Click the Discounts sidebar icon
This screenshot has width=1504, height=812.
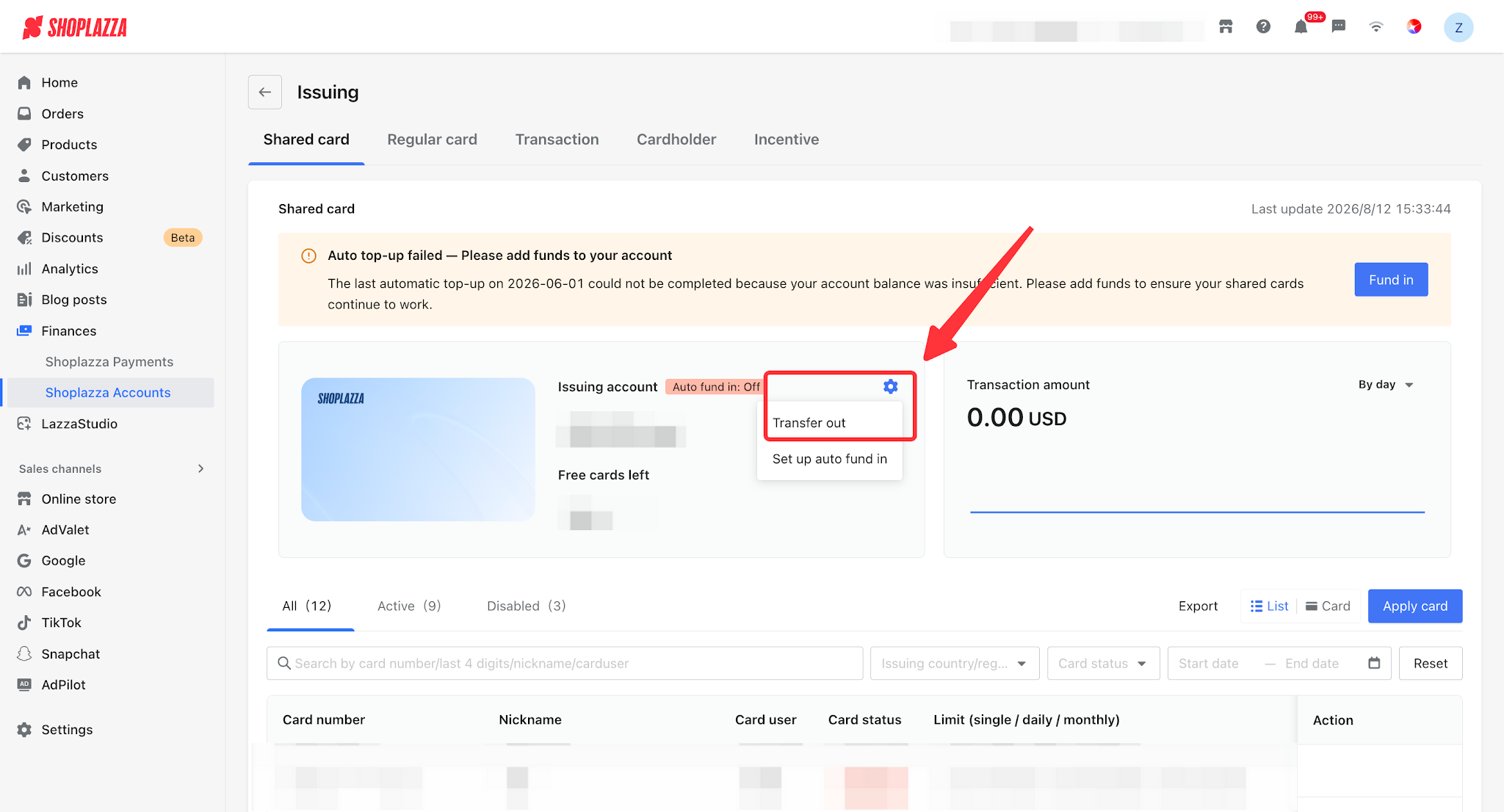24,237
